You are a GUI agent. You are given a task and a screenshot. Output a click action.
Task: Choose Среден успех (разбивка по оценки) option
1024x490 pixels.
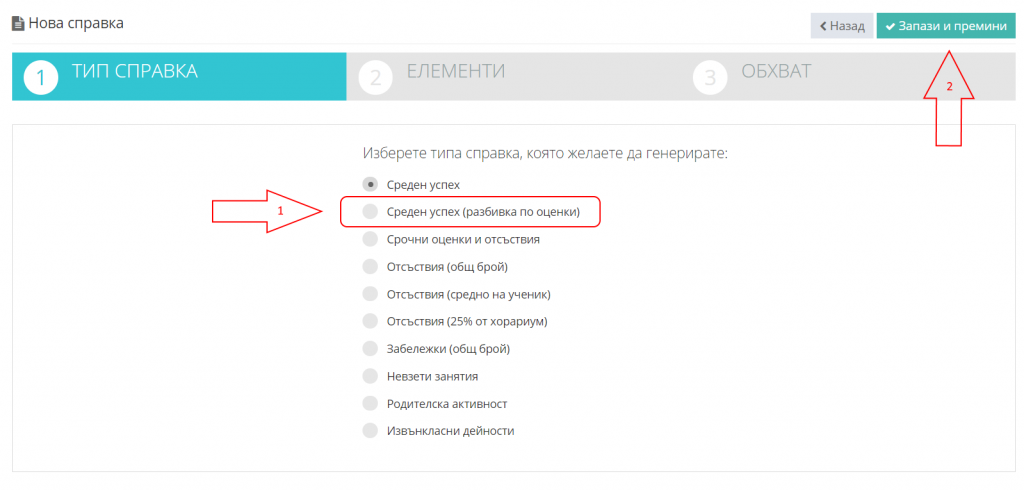(370, 212)
